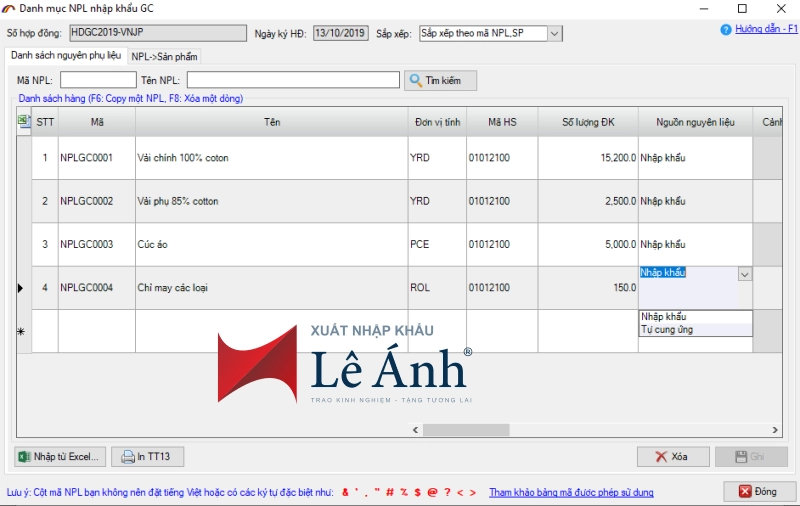Click the blue help question mark icon
This screenshot has height=506, width=800.
[726, 30]
